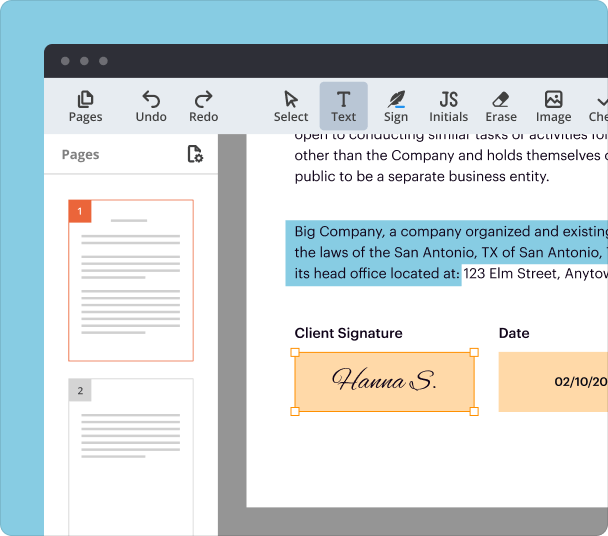The width and height of the screenshot is (608, 536).
Task: Open page 2 thumbnail
Action: point(131,455)
